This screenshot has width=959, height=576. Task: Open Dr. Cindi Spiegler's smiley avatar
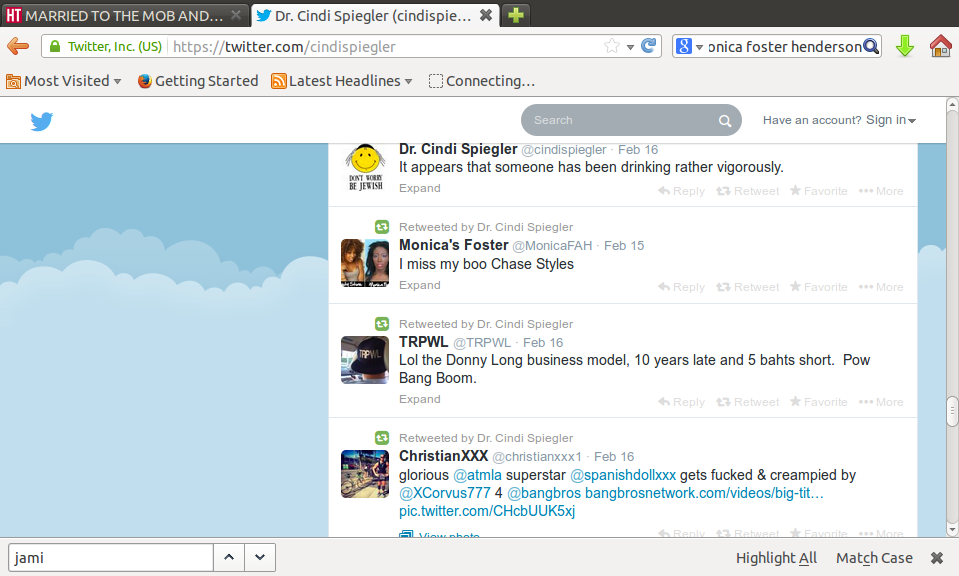point(365,167)
